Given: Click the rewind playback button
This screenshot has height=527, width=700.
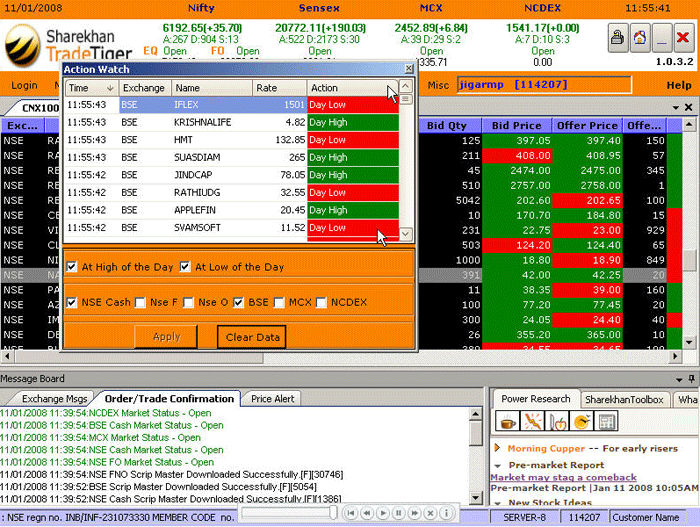Looking at the screenshot, I should click(367, 513).
